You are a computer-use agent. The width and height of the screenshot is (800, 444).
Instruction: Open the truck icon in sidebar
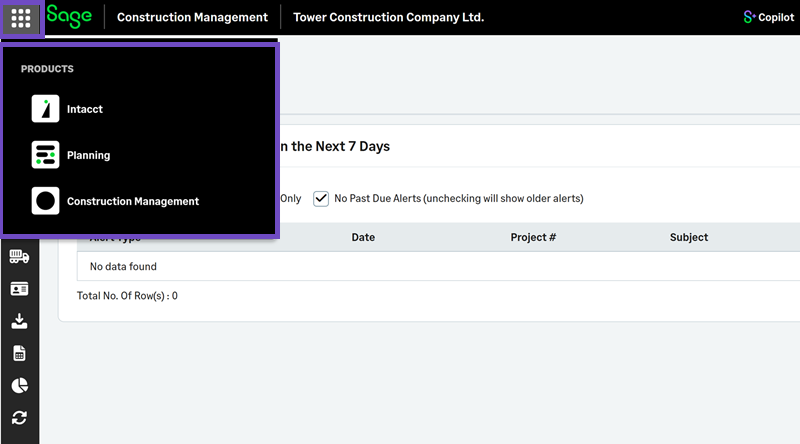click(19, 256)
